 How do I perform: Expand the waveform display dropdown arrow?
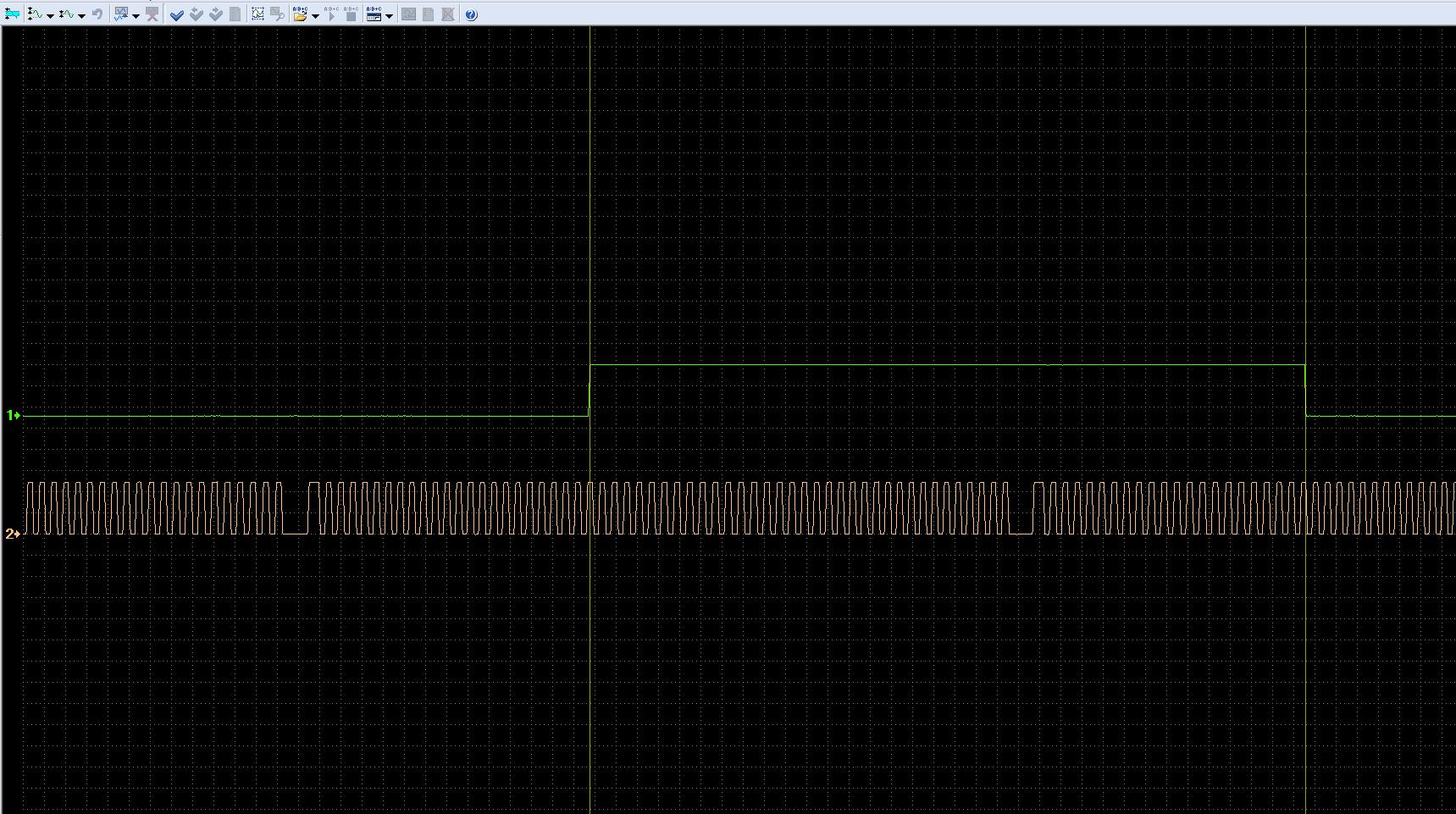coord(136,16)
